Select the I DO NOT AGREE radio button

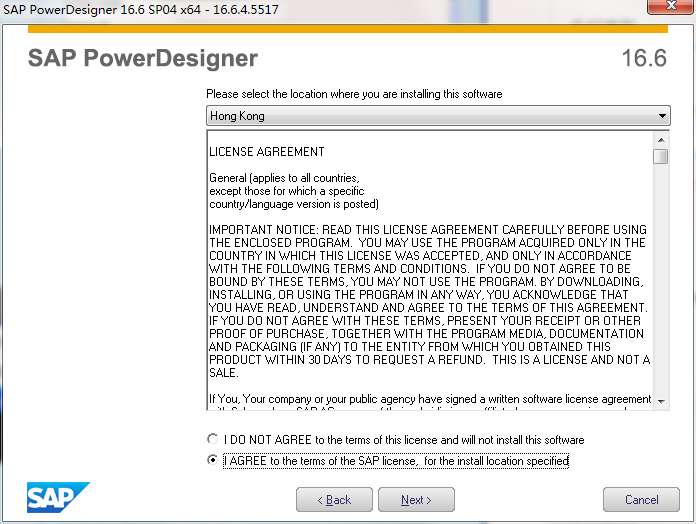pos(213,439)
